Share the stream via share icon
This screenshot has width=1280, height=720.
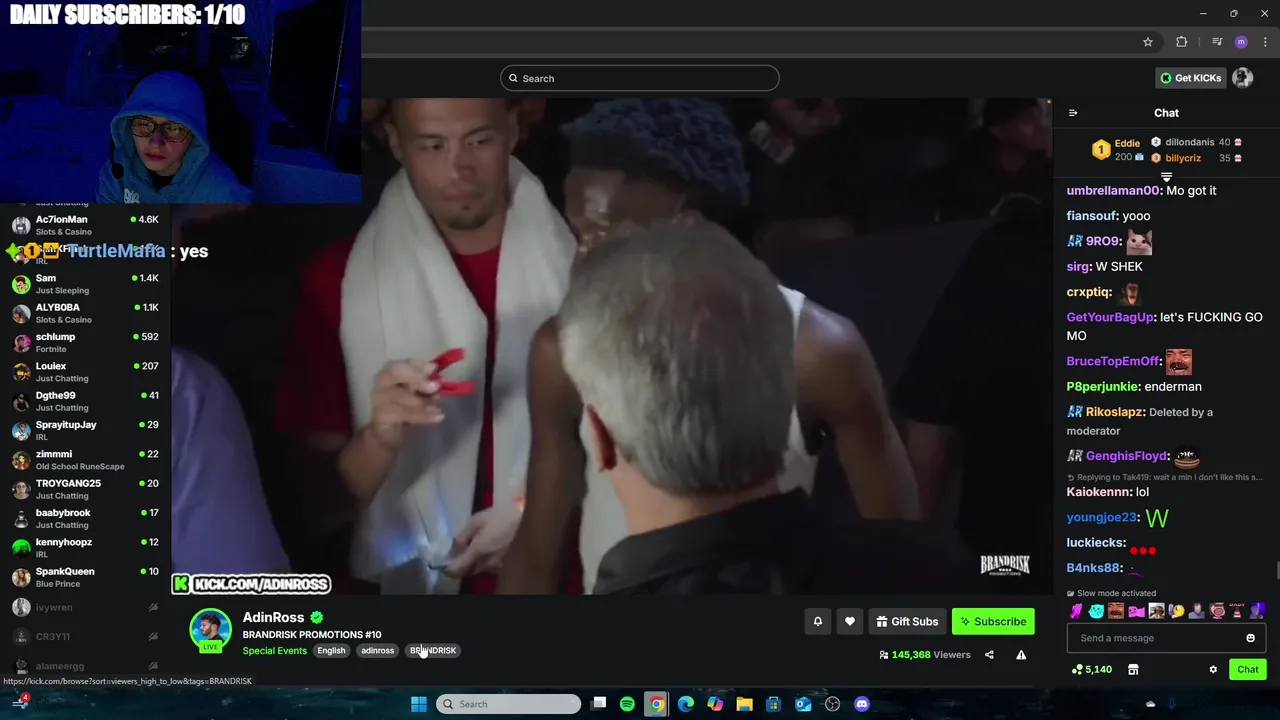click(989, 655)
